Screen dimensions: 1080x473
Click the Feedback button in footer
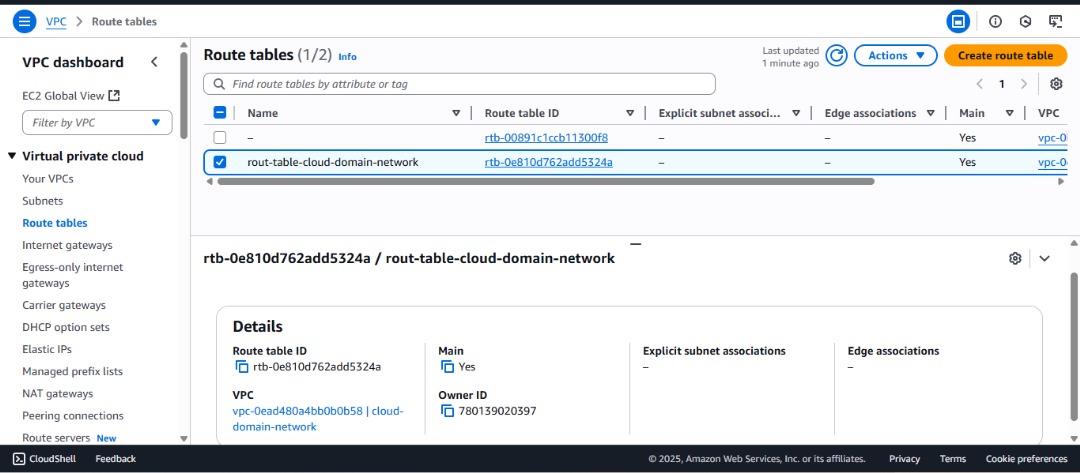[x=116, y=459]
